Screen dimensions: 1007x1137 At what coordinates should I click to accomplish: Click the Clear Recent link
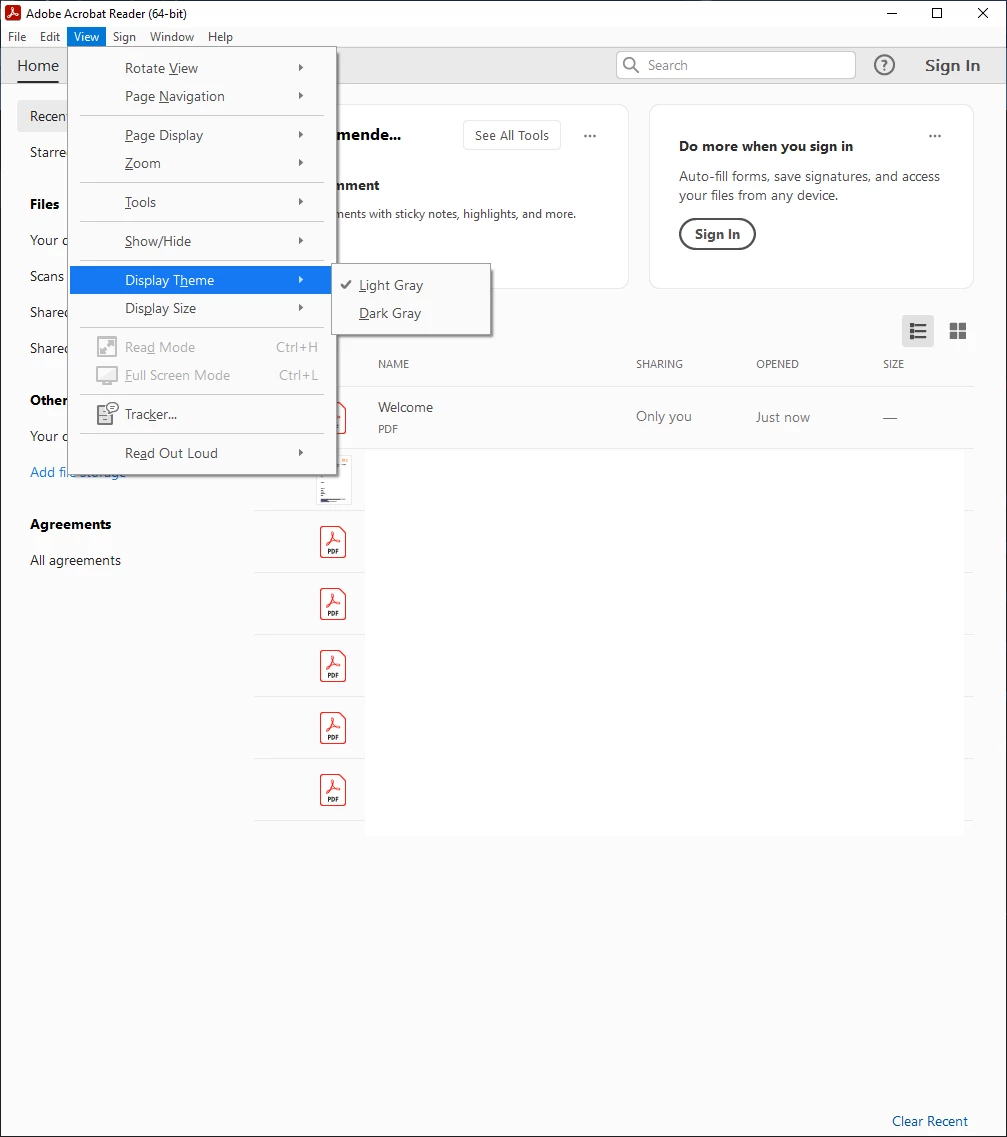click(929, 1121)
